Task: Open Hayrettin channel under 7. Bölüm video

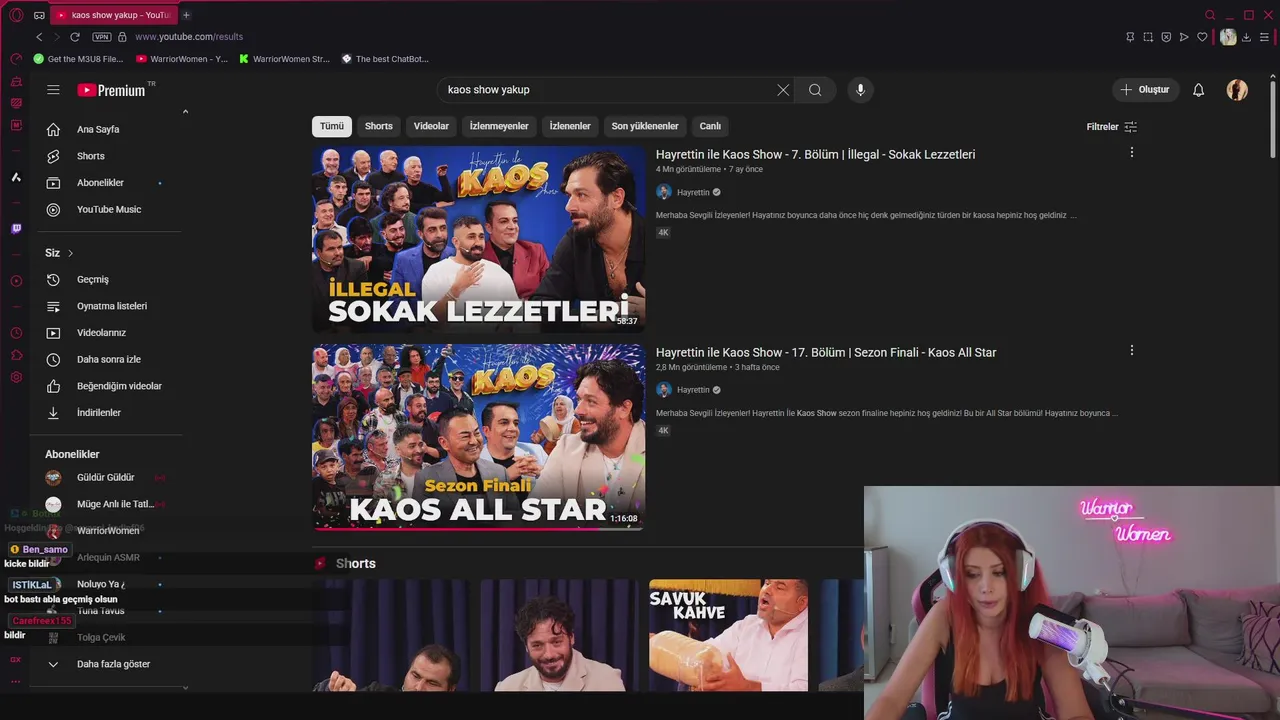Action: click(692, 192)
